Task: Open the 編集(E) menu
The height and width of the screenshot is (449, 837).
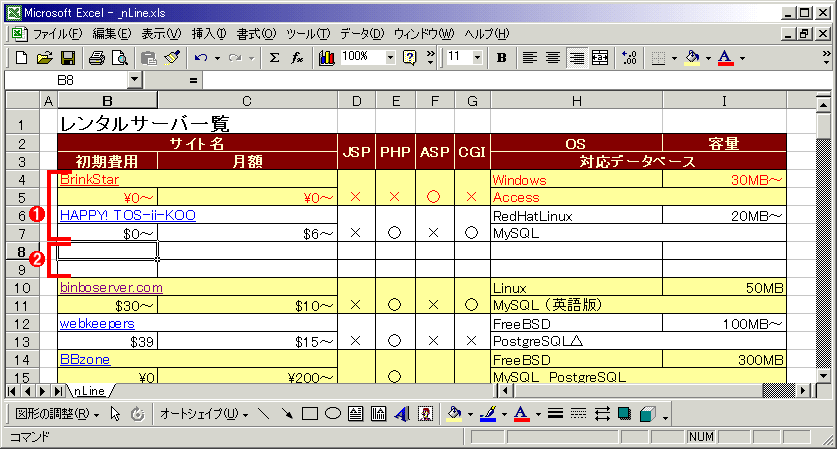Action: [112, 34]
